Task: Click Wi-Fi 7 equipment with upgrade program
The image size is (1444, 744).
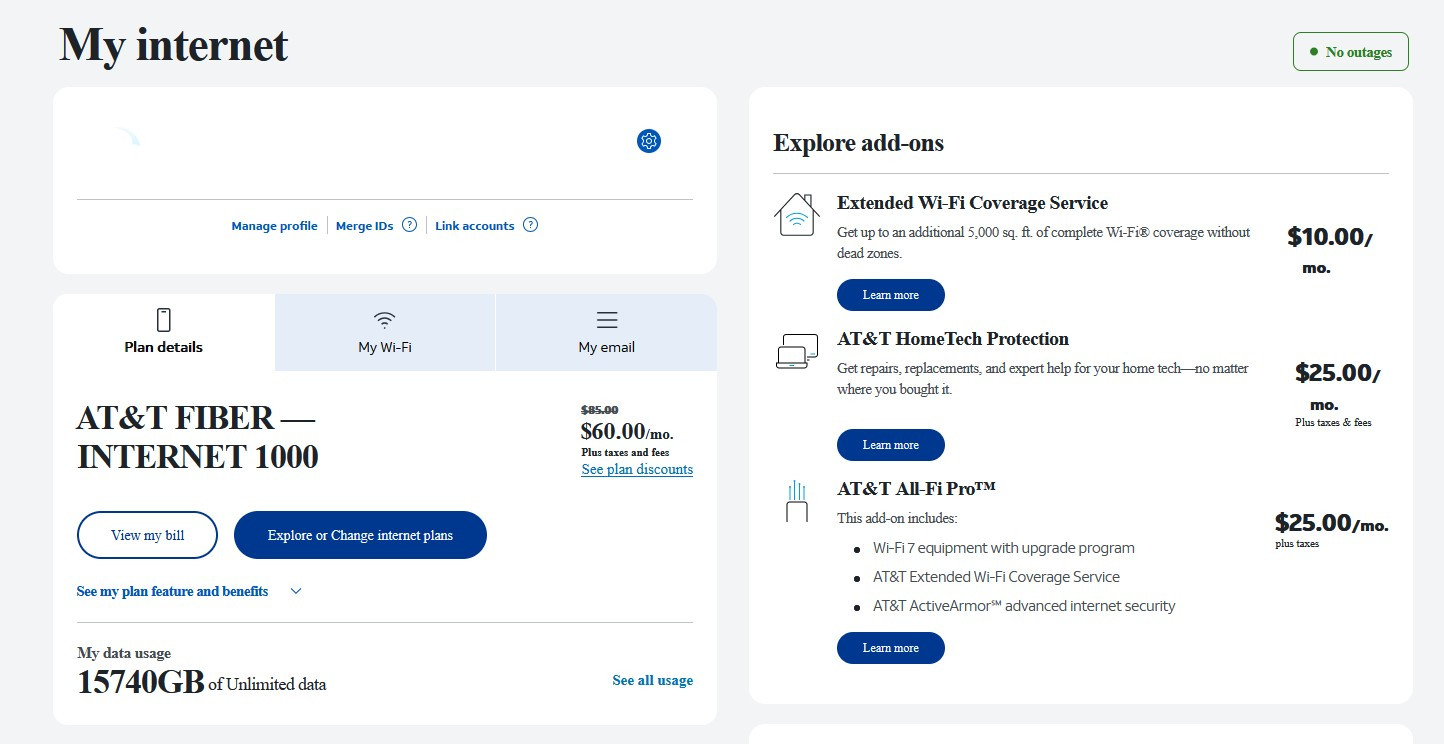Action: 1004,548
